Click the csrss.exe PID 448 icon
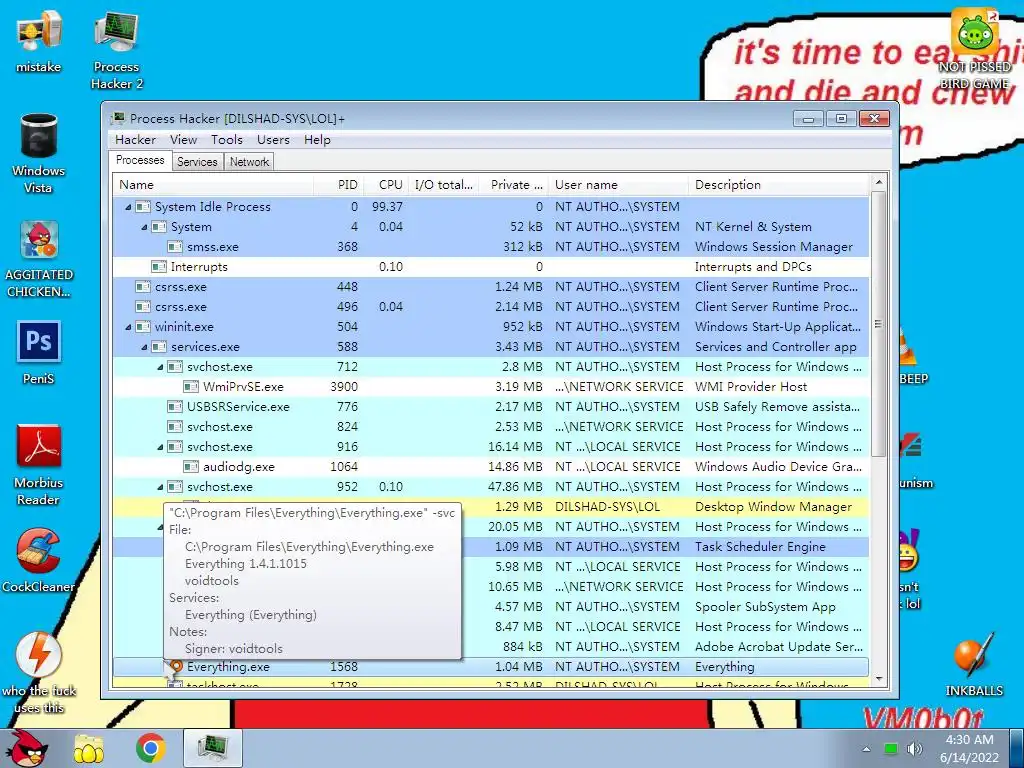The height and width of the screenshot is (768, 1024). click(x=142, y=287)
